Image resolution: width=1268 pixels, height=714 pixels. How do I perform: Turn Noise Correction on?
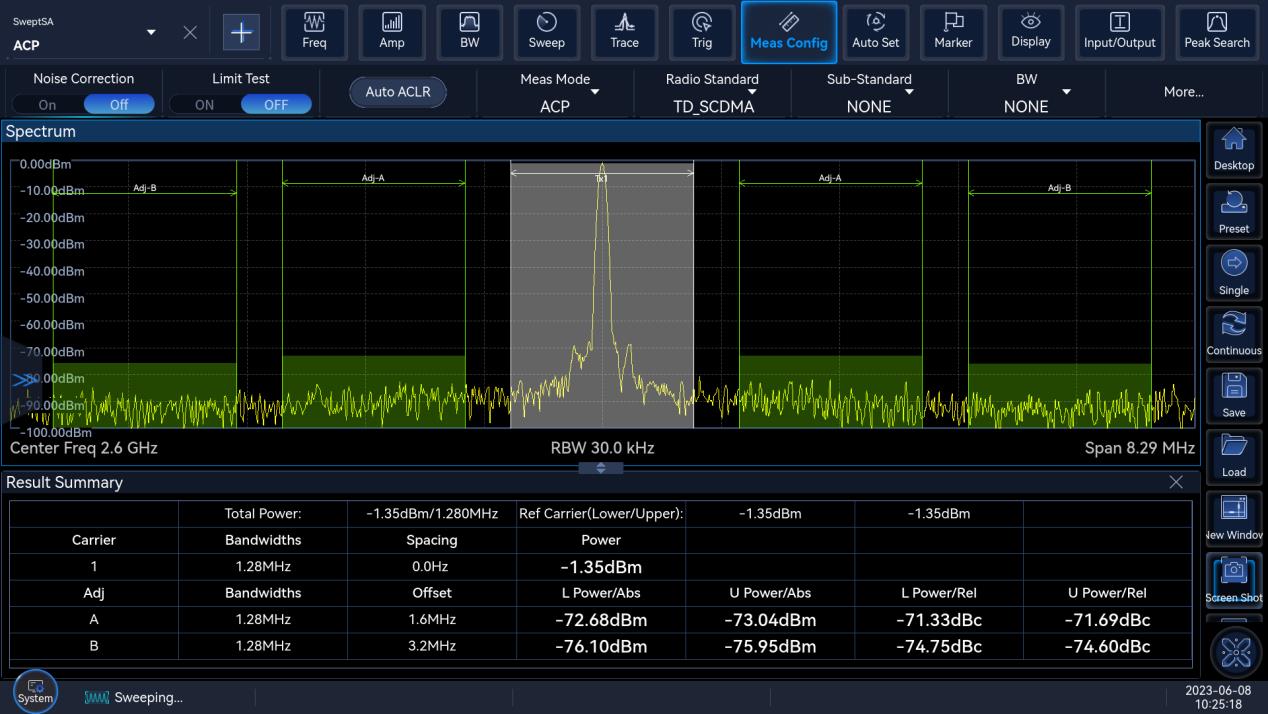(x=47, y=104)
